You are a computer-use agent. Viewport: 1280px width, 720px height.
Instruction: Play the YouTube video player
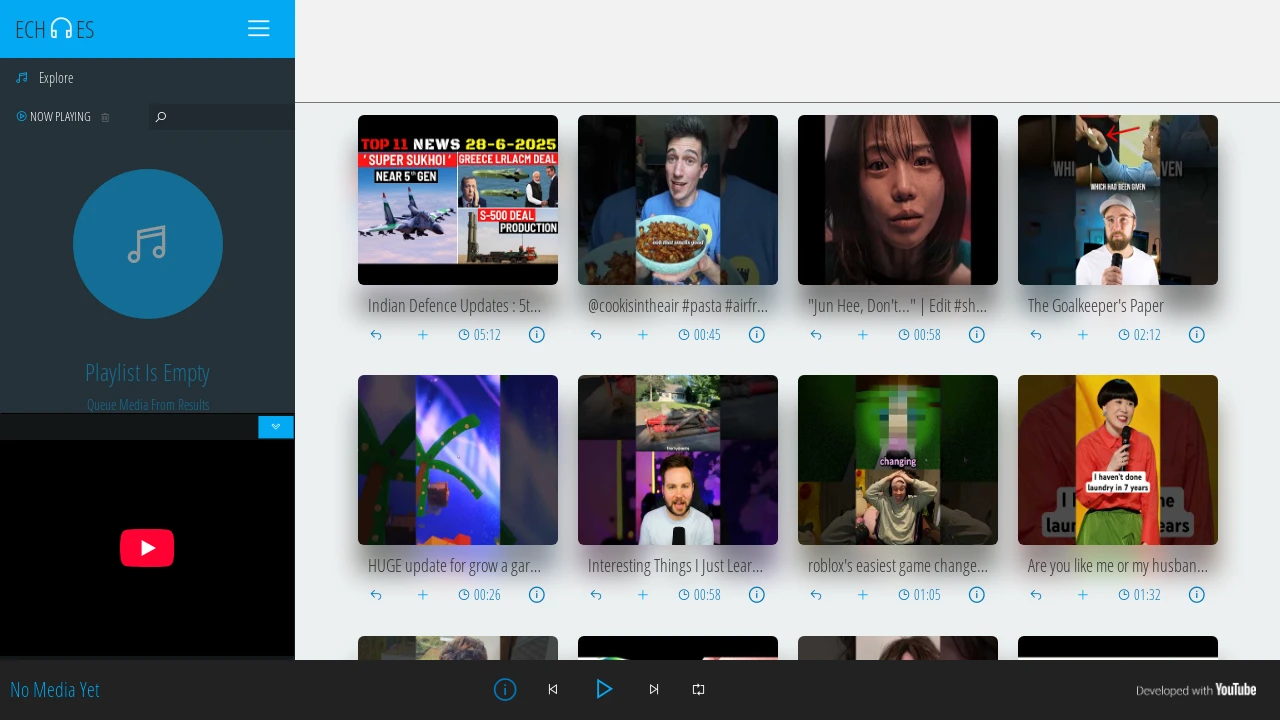pyautogui.click(x=147, y=548)
